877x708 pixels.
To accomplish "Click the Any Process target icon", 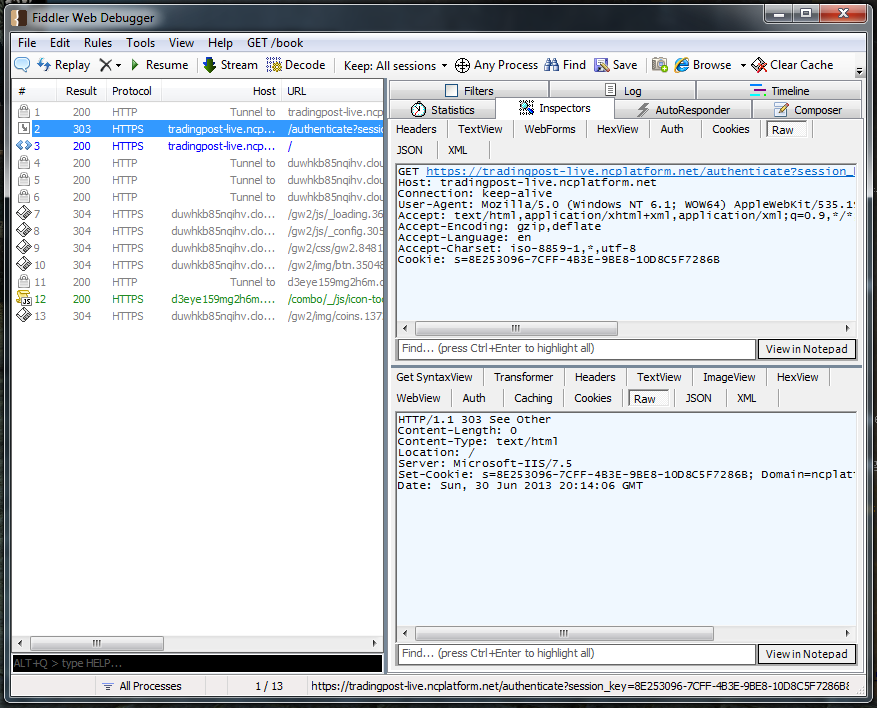I will click(462, 65).
